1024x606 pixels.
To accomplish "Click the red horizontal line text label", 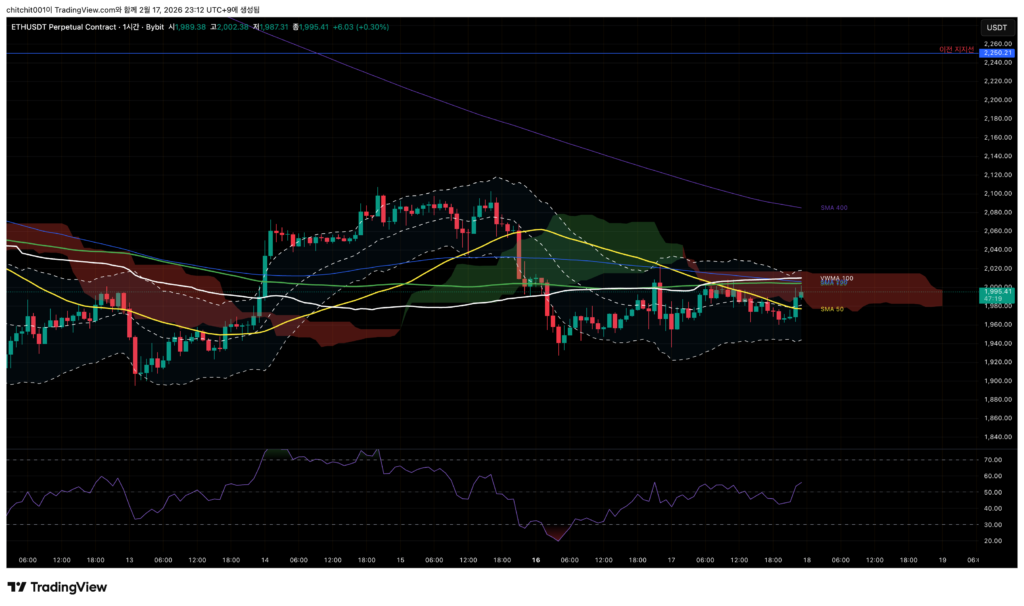I will (956, 49).
